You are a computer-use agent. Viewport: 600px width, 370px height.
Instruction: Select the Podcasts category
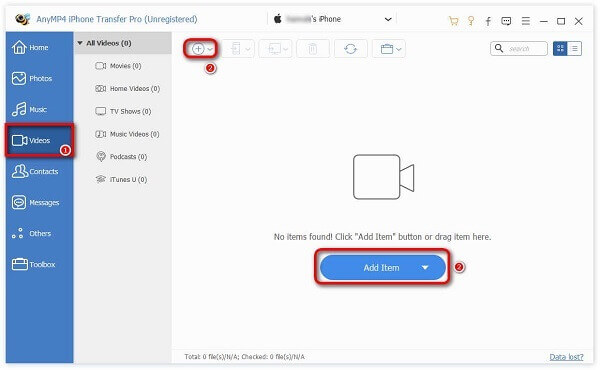[x=122, y=157]
